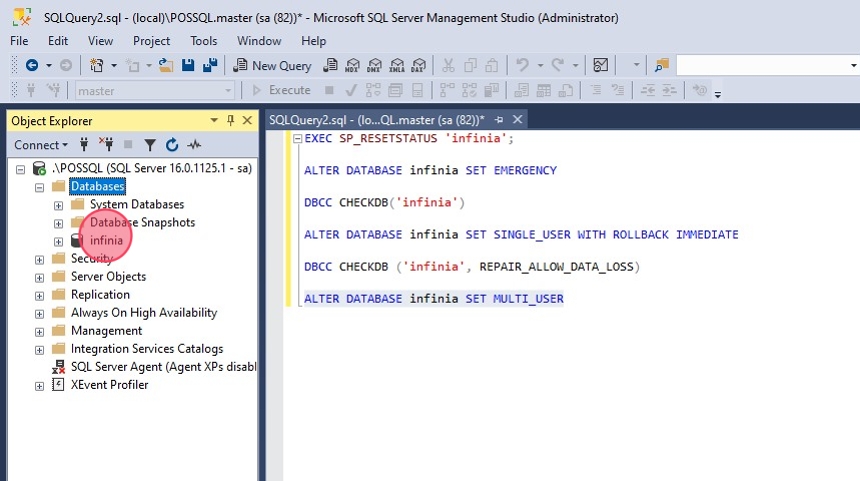
Task: Click the Save All icon
Action: [210, 65]
